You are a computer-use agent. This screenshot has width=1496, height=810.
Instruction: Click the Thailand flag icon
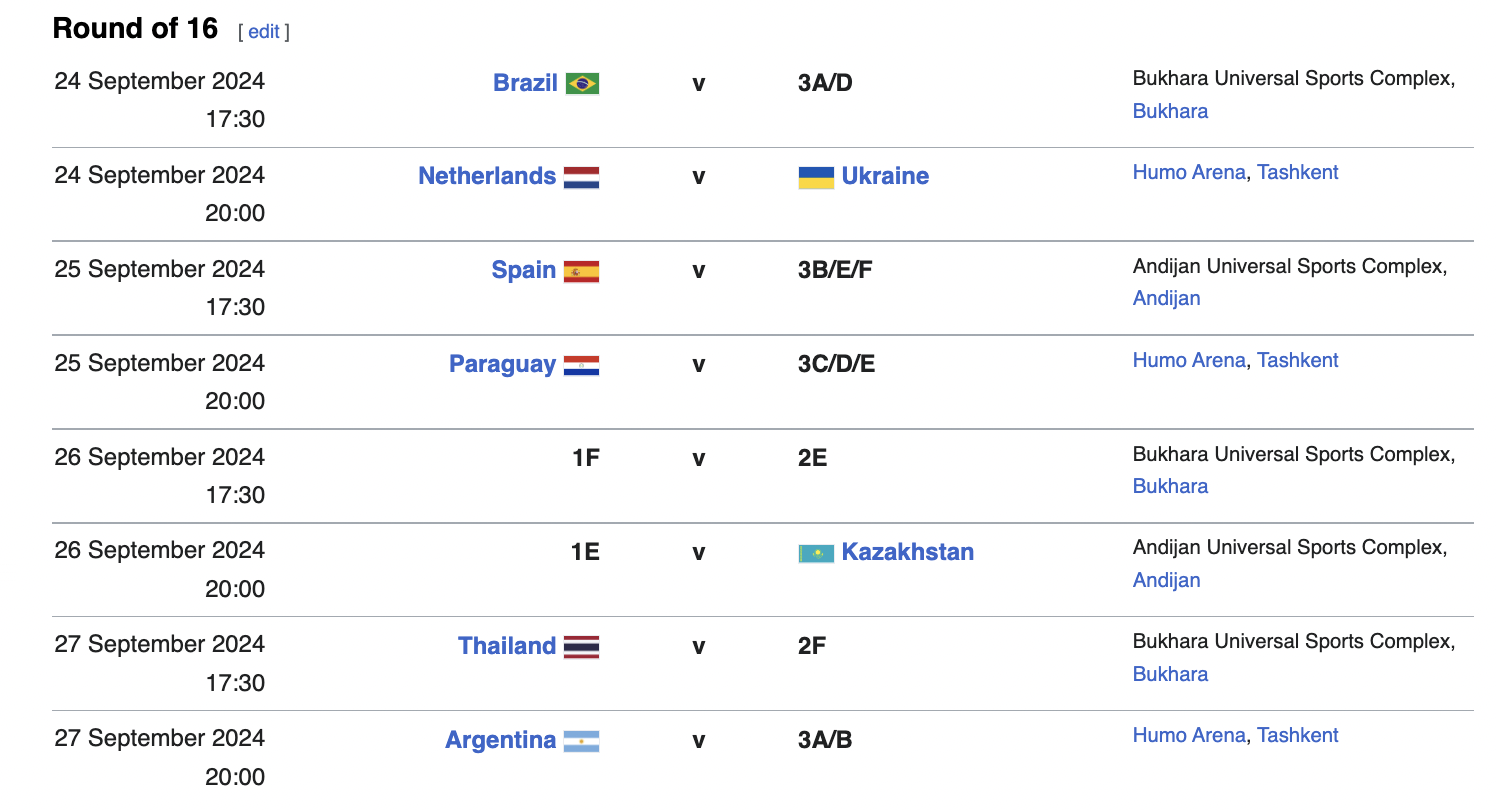click(x=581, y=647)
